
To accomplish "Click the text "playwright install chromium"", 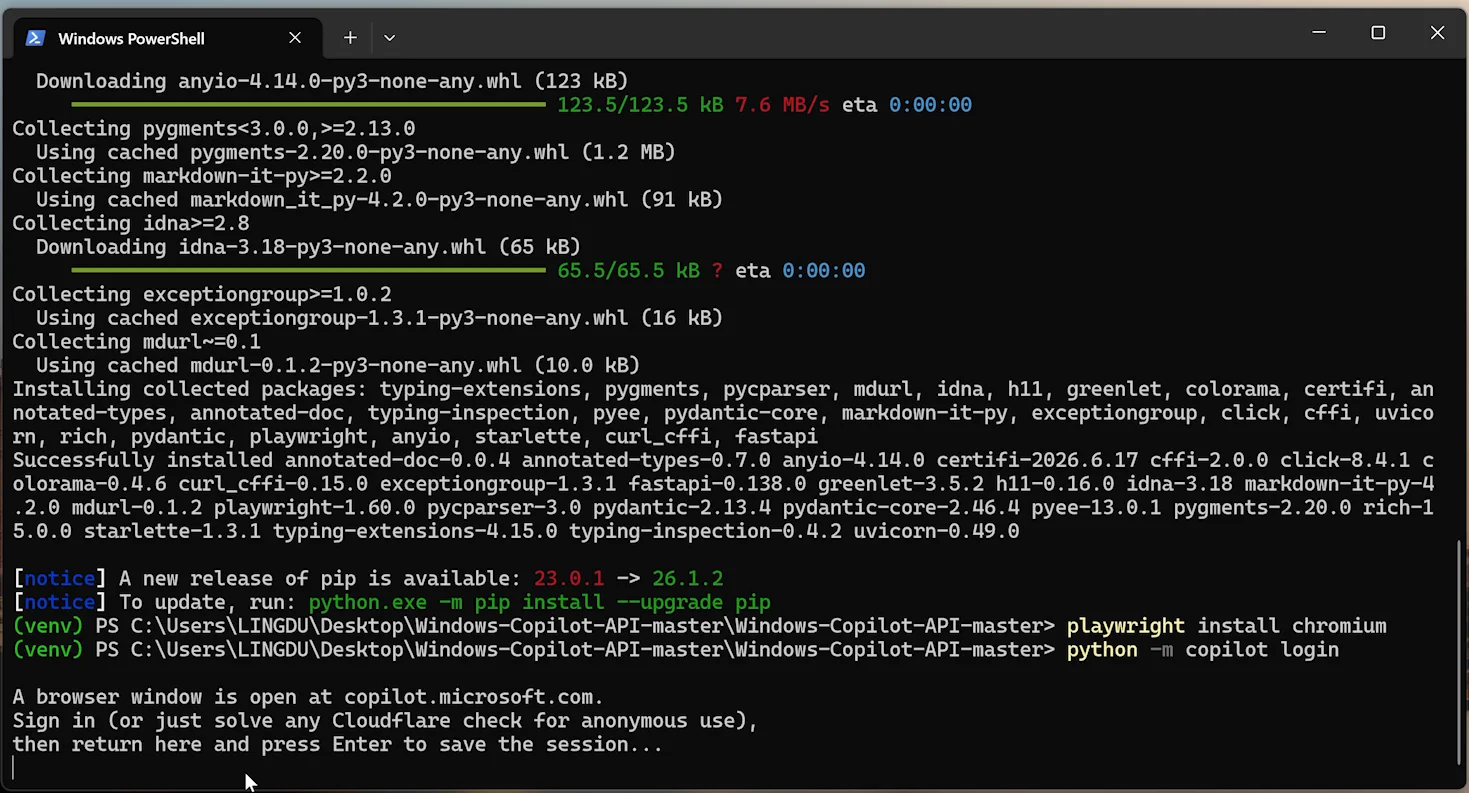I will coord(1226,627).
